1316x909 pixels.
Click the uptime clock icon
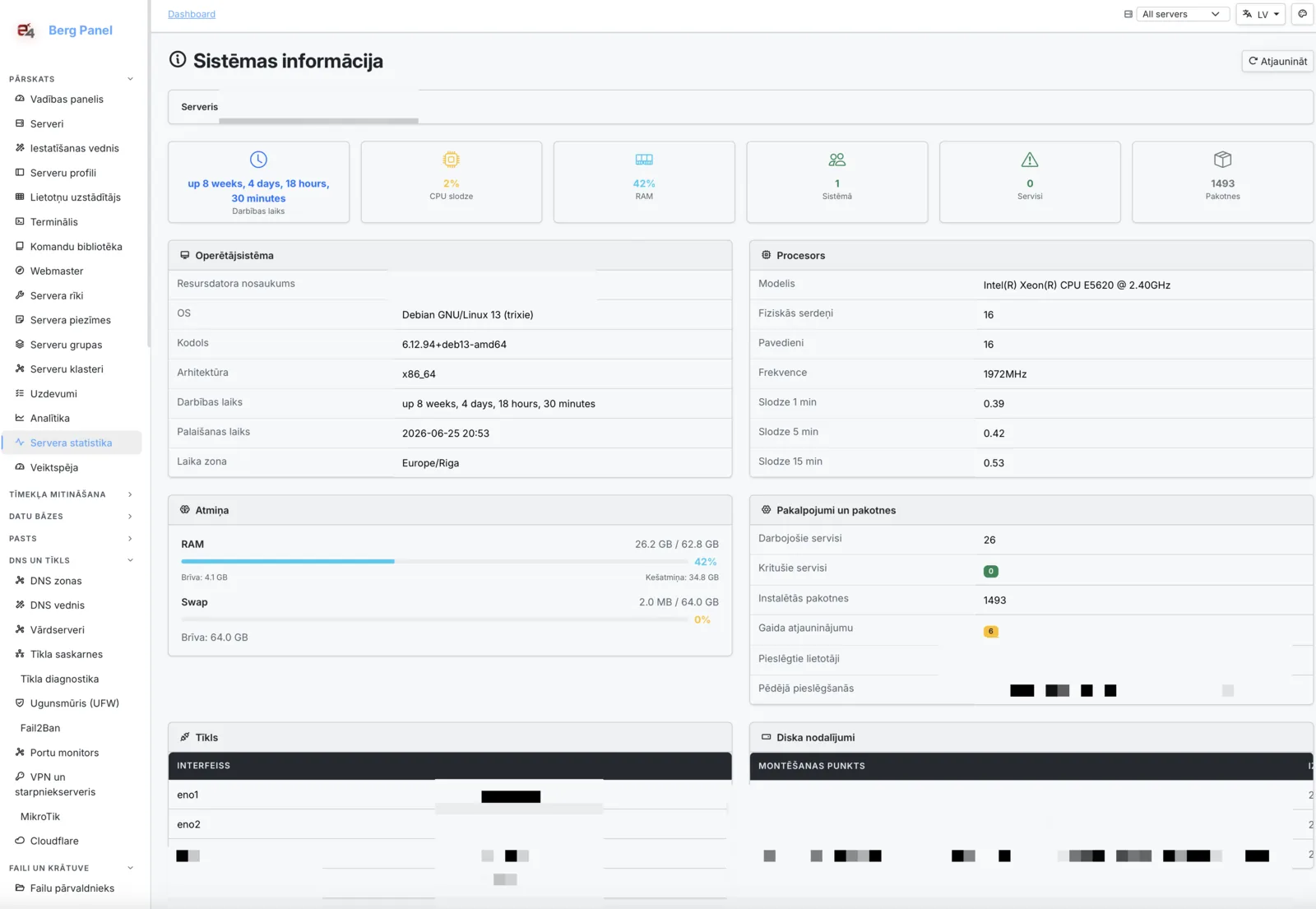(x=258, y=160)
